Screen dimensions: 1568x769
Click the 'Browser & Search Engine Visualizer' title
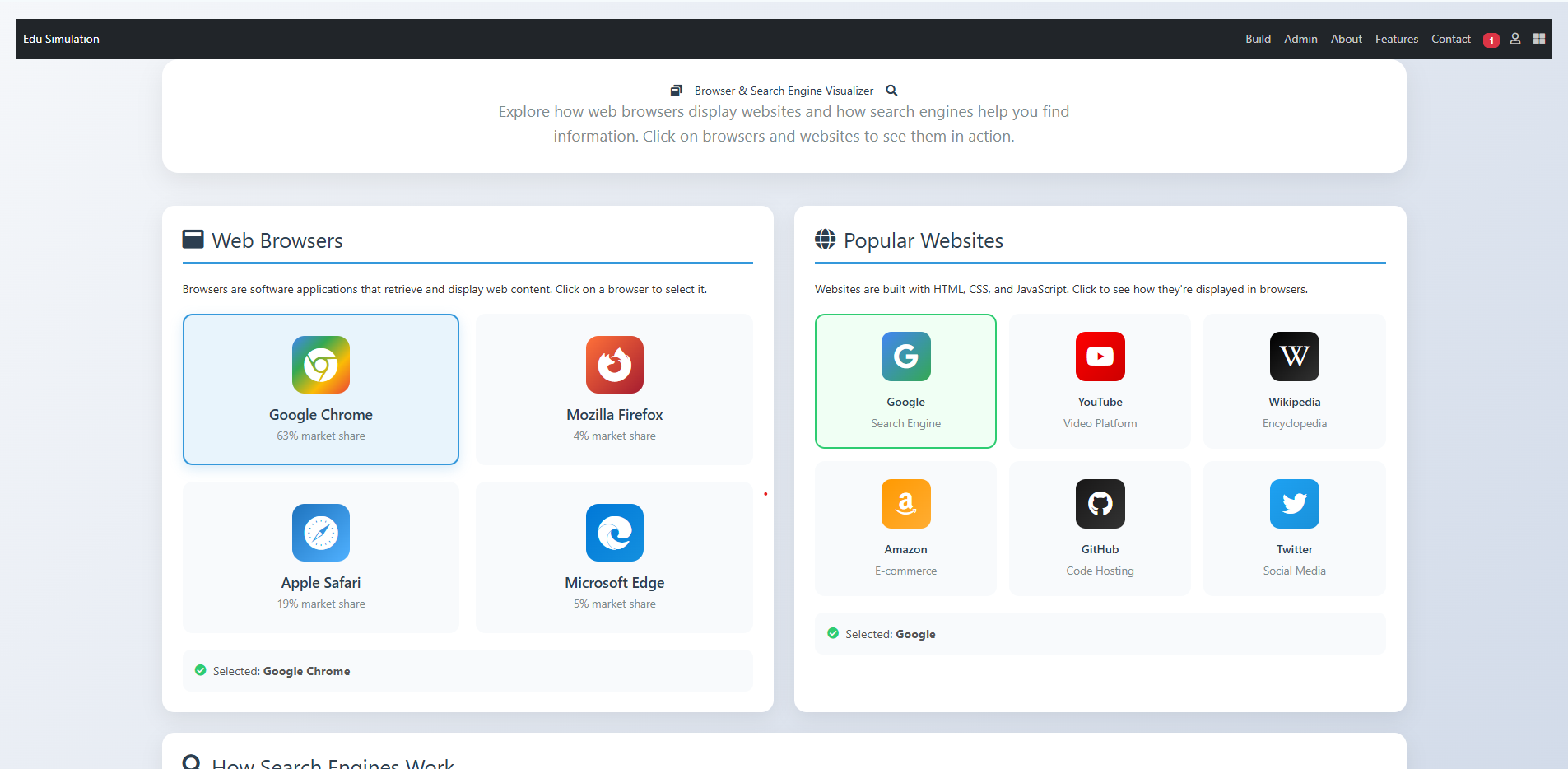click(x=784, y=91)
